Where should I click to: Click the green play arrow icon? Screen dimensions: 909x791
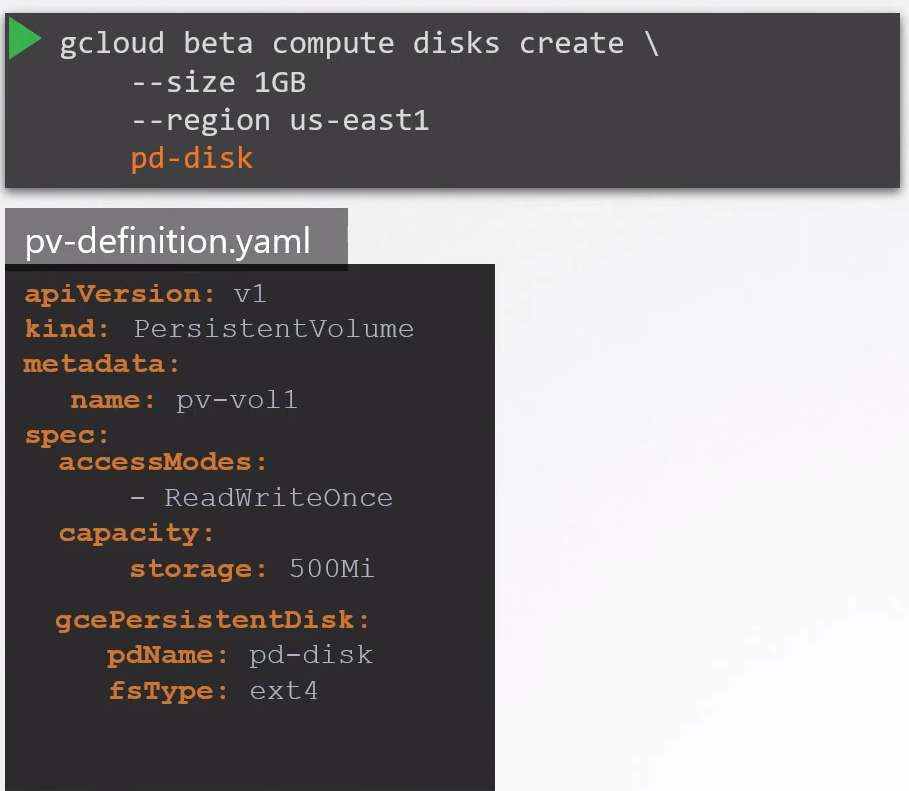[25, 40]
